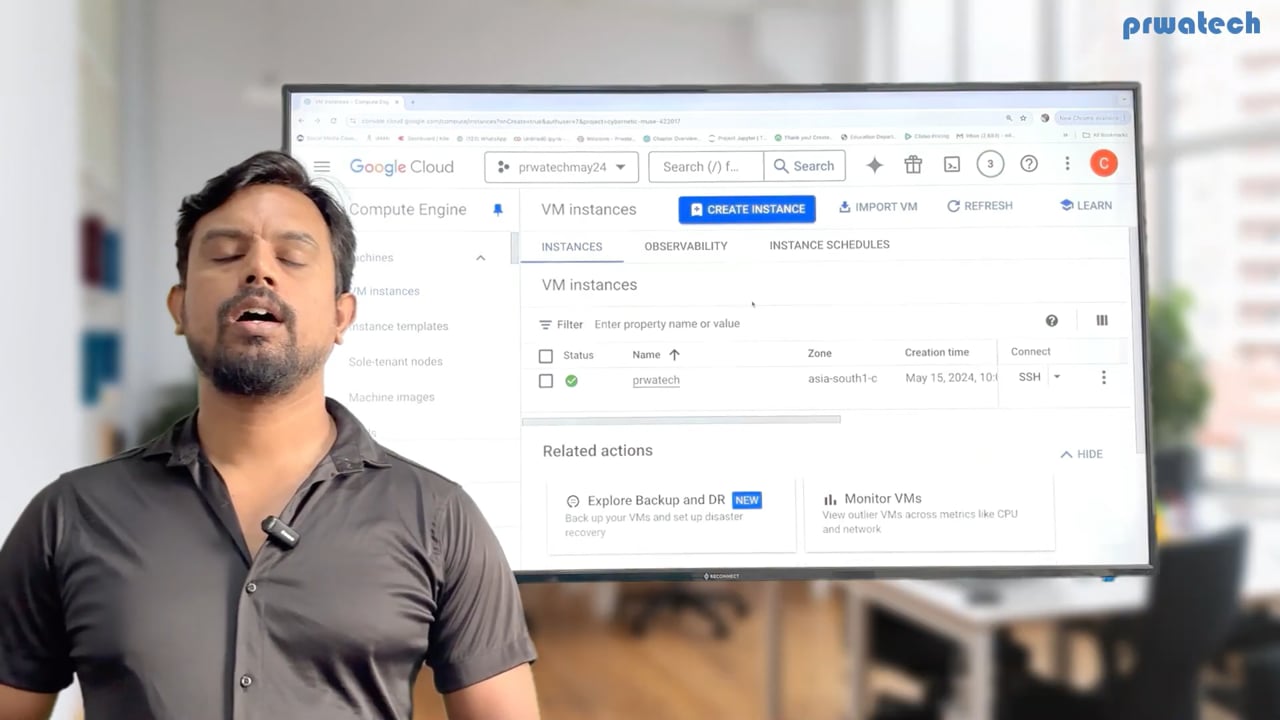The image size is (1280, 720).
Task: Click the Google Cloud logo
Action: click(x=401, y=167)
